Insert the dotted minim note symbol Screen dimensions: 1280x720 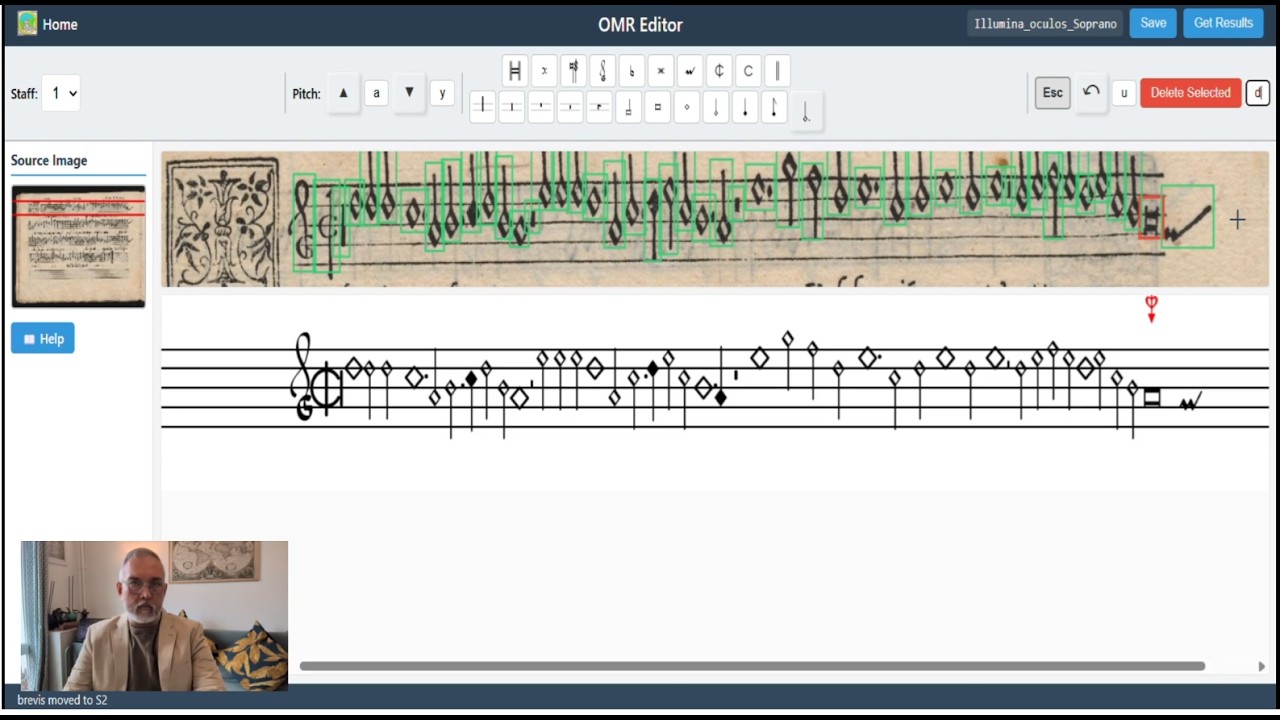(x=806, y=111)
